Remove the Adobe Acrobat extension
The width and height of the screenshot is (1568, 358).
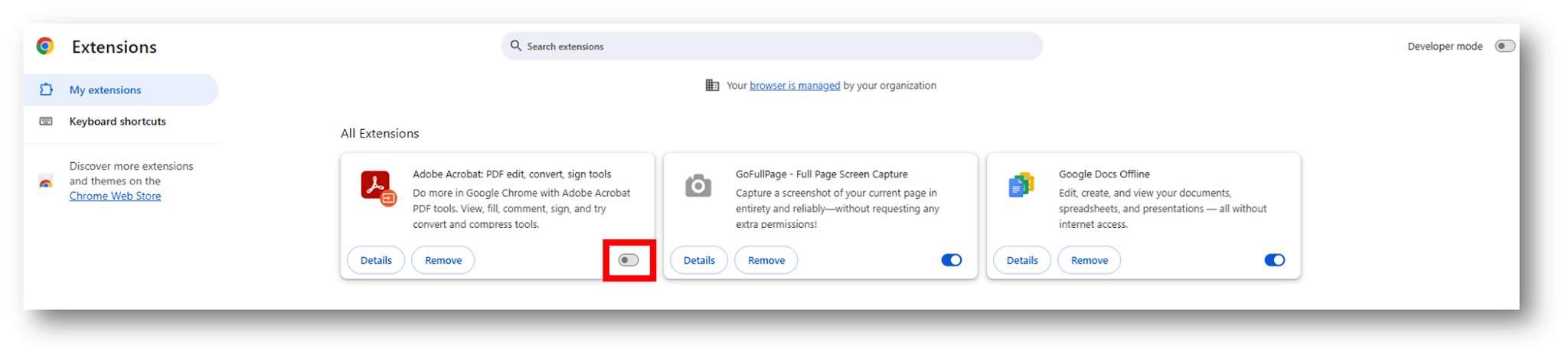click(443, 260)
